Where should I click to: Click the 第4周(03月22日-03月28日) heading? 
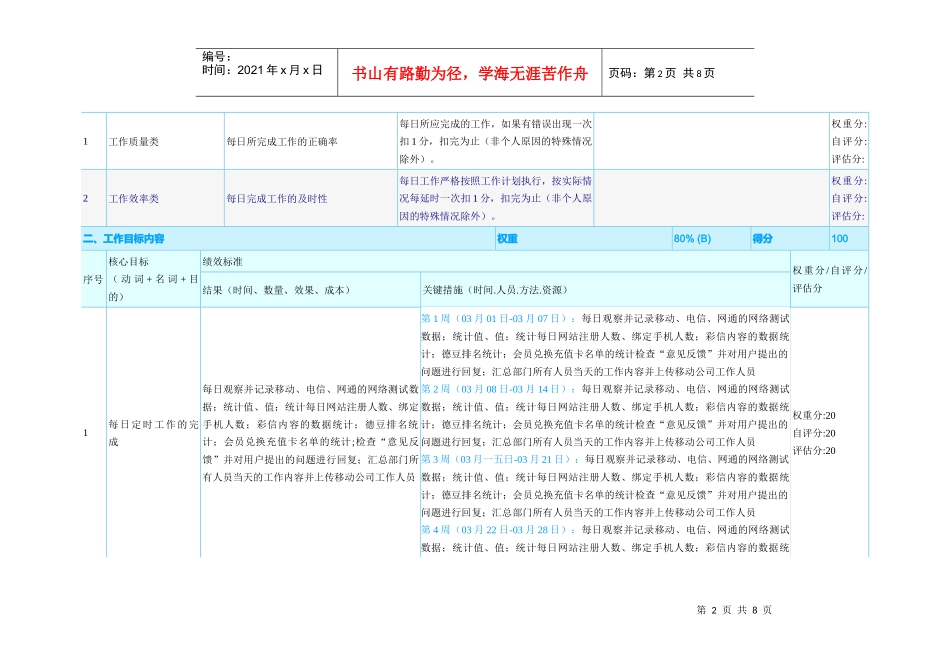point(499,530)
